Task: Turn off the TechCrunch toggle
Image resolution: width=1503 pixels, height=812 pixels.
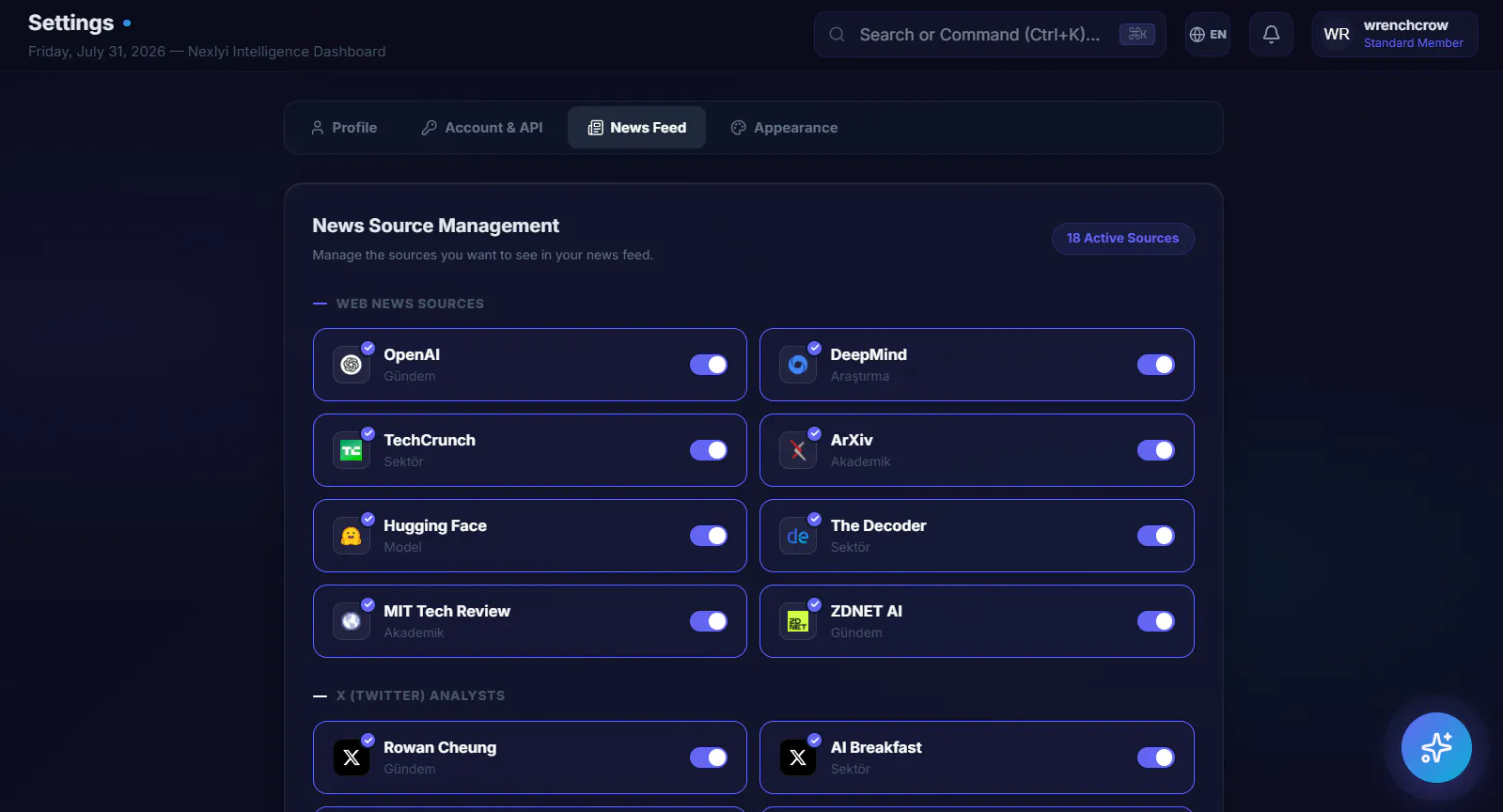Action: pos(709,450)
